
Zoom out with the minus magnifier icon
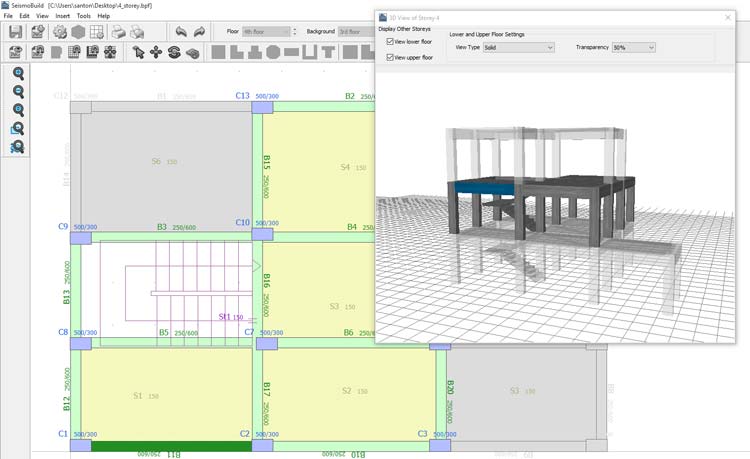tap(18, 91)
